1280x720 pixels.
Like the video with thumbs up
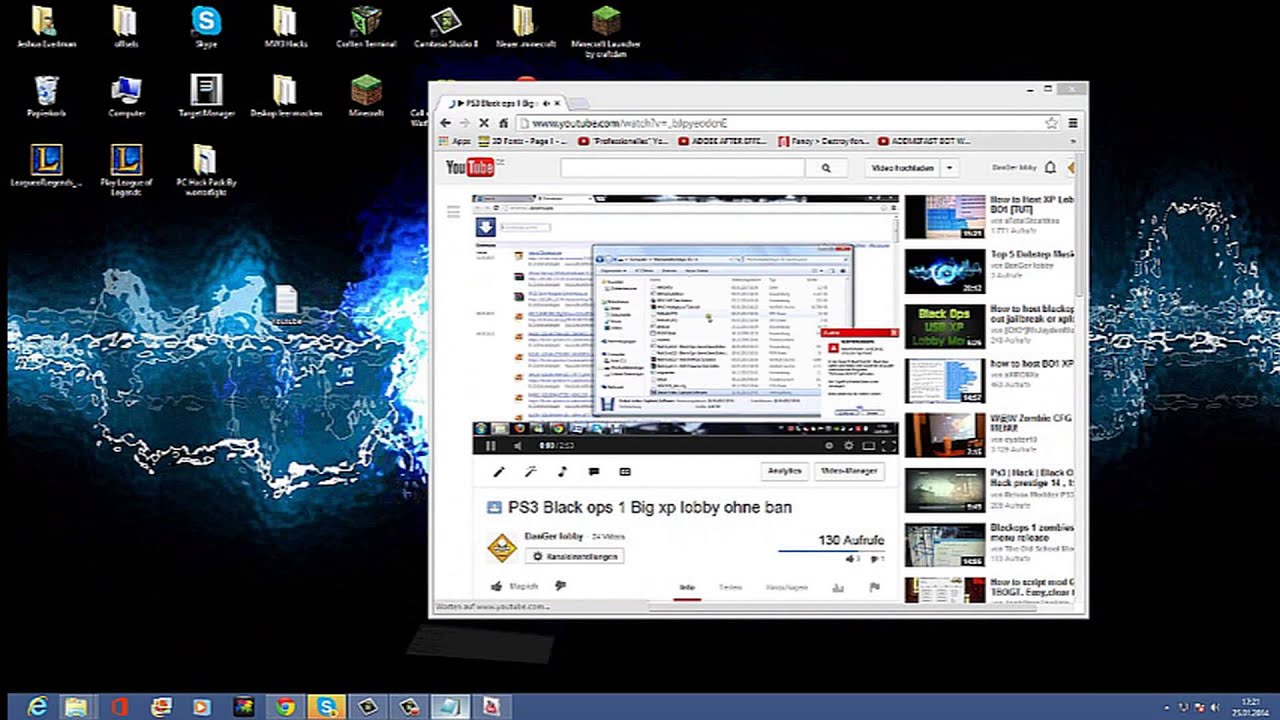click(497, 587)
